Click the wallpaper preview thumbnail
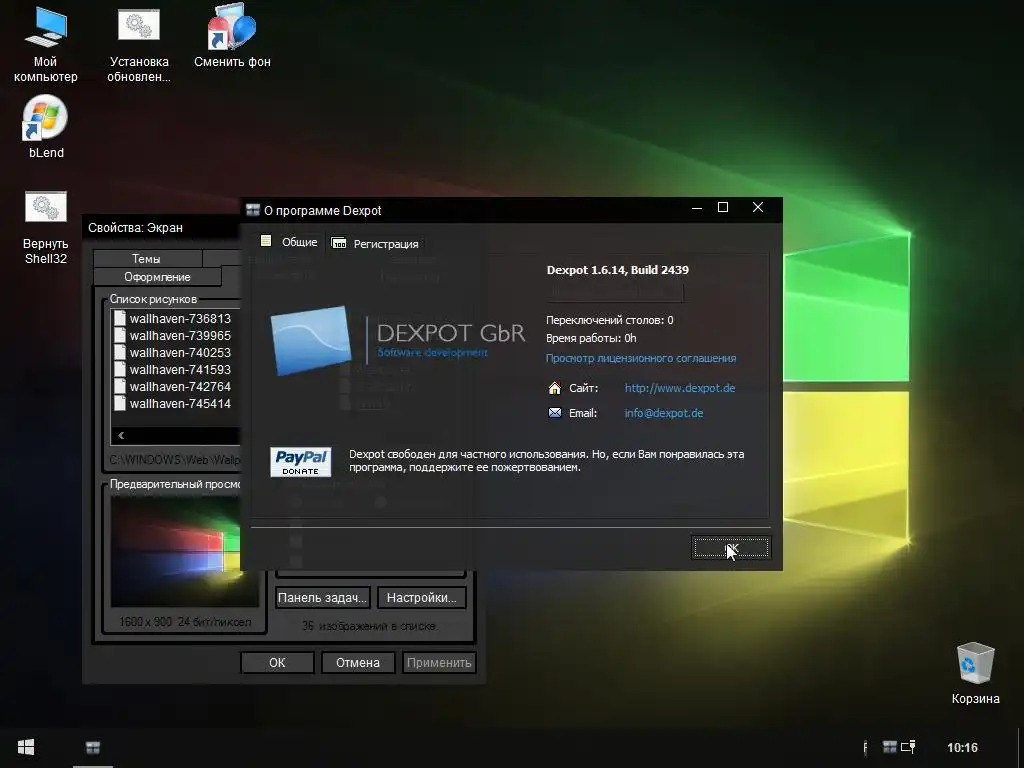The image size is (1024, 768). click(x=175, y=552)
